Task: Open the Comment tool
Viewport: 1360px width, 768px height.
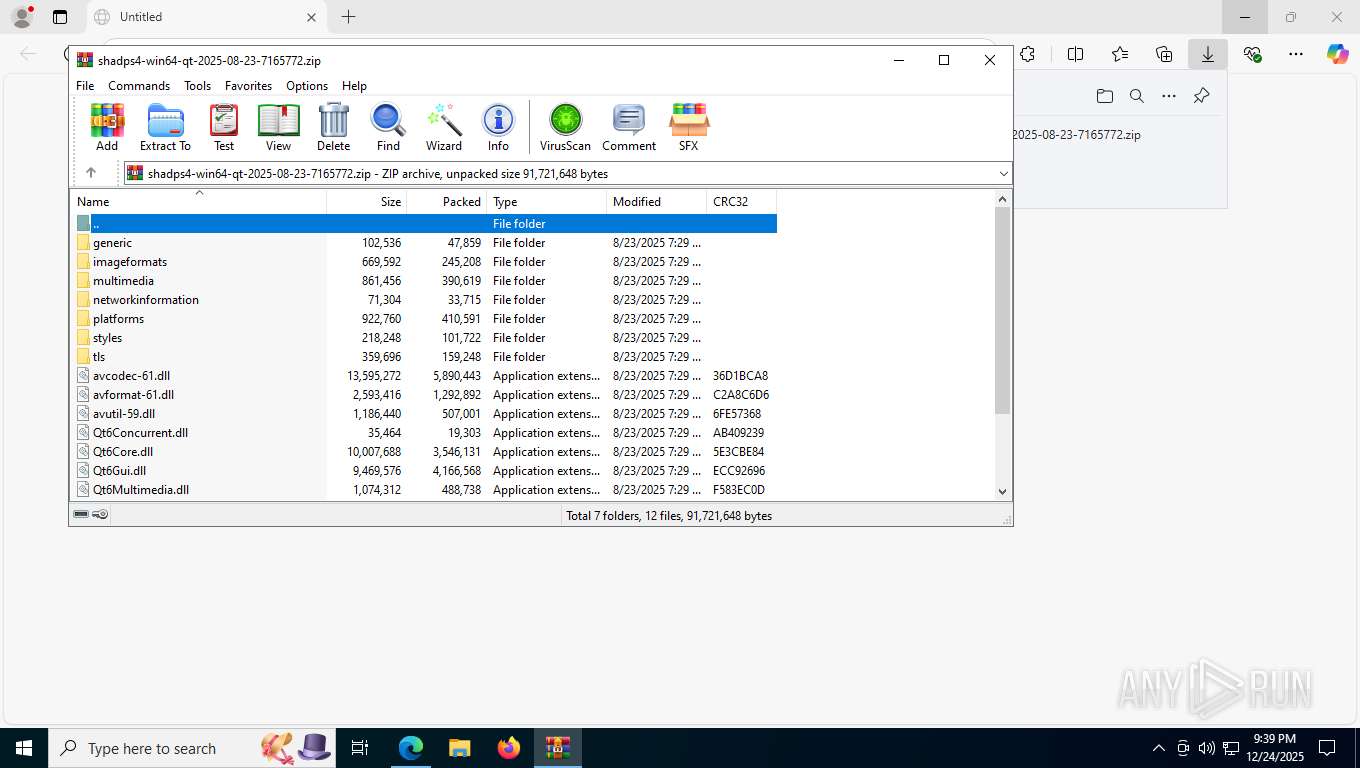Action: click(x=629, y=127)
